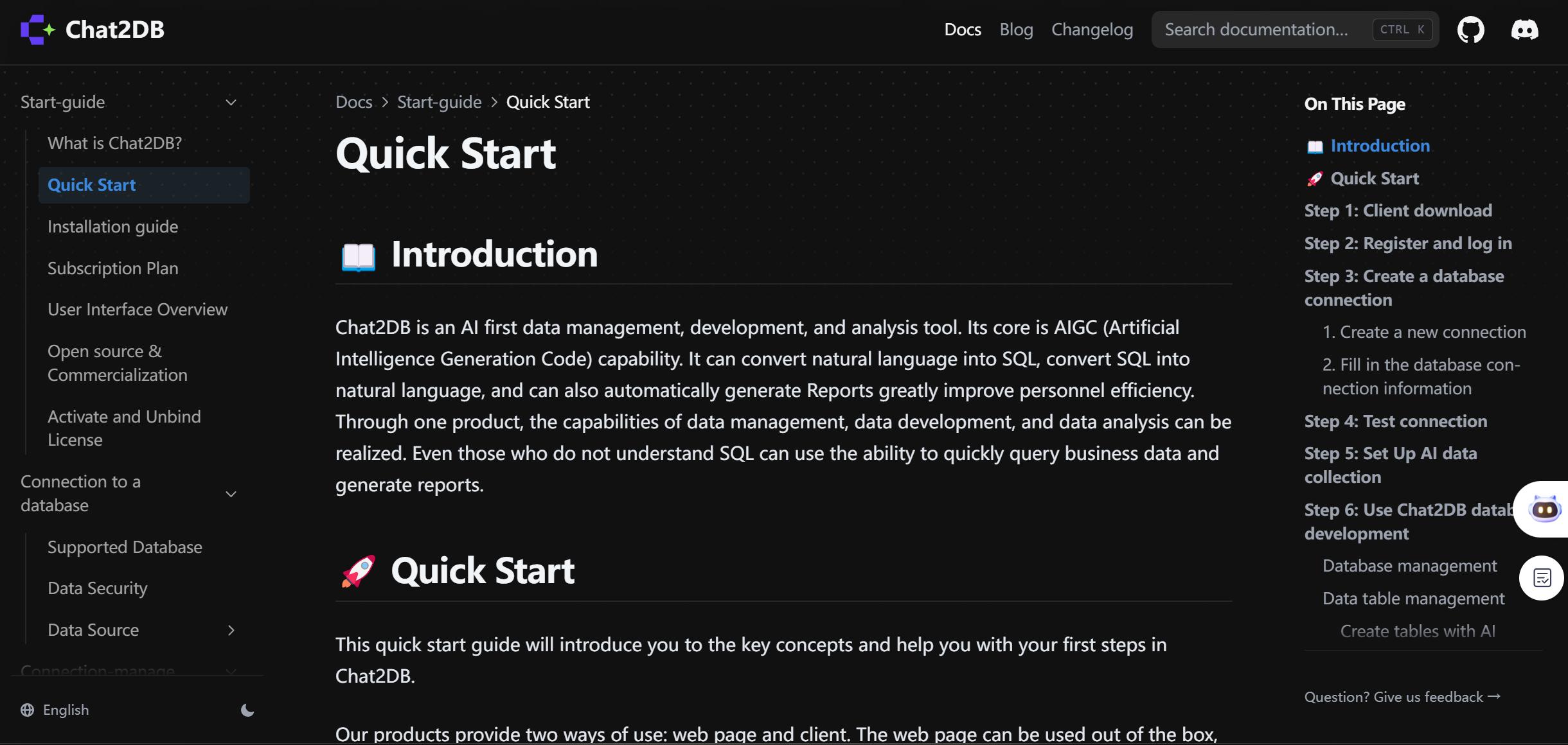
Task: Open the GitHub repository icon
Action: pyautogui.click(x=1470, y=30)
